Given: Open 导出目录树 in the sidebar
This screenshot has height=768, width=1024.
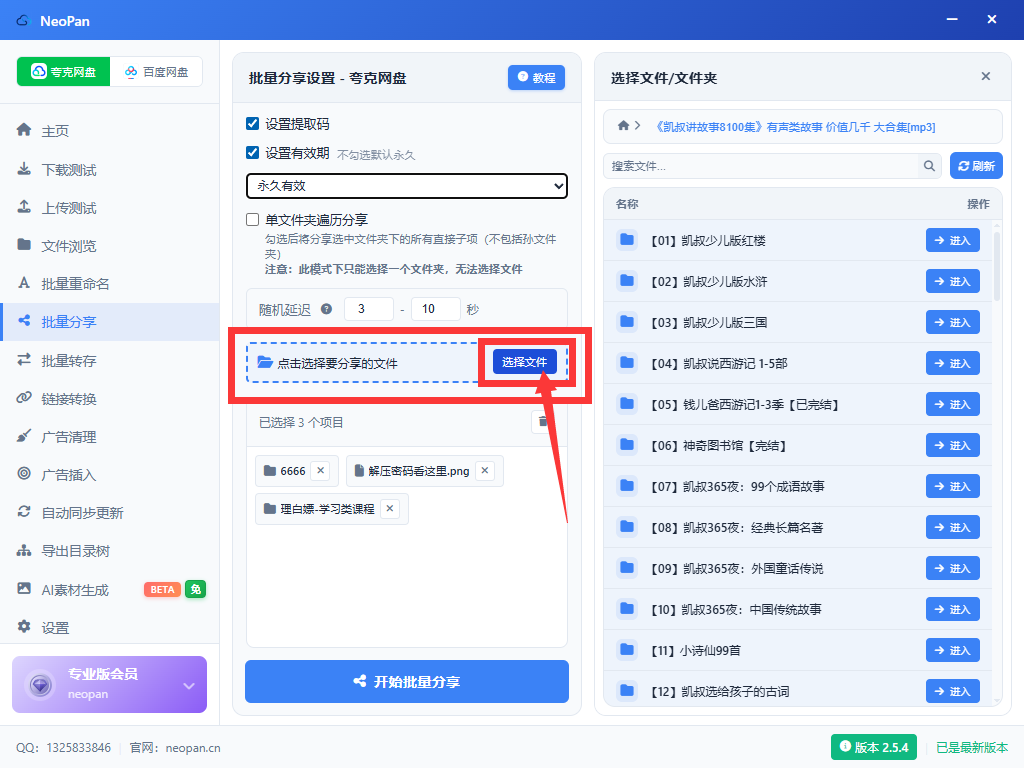Looking at the screenshot, I should pos(110,551).
